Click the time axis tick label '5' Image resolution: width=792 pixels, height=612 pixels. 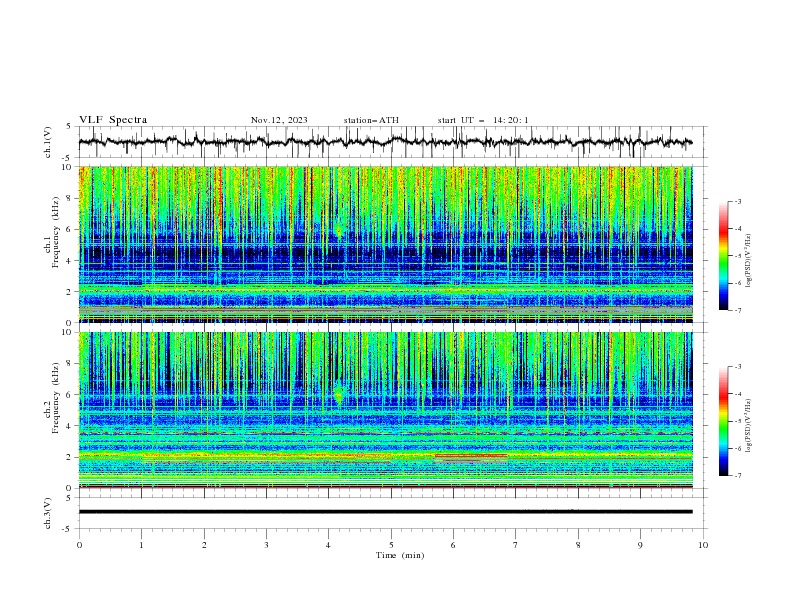391,545
